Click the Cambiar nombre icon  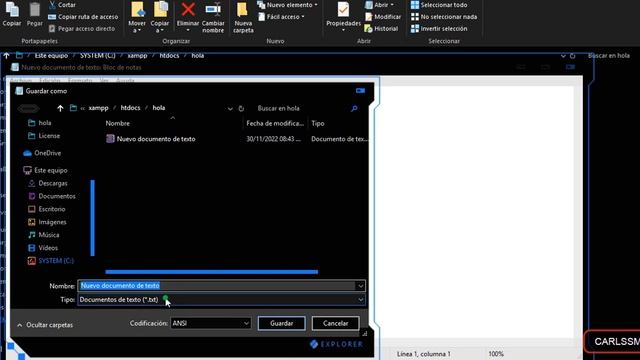(x=213, y=9)
